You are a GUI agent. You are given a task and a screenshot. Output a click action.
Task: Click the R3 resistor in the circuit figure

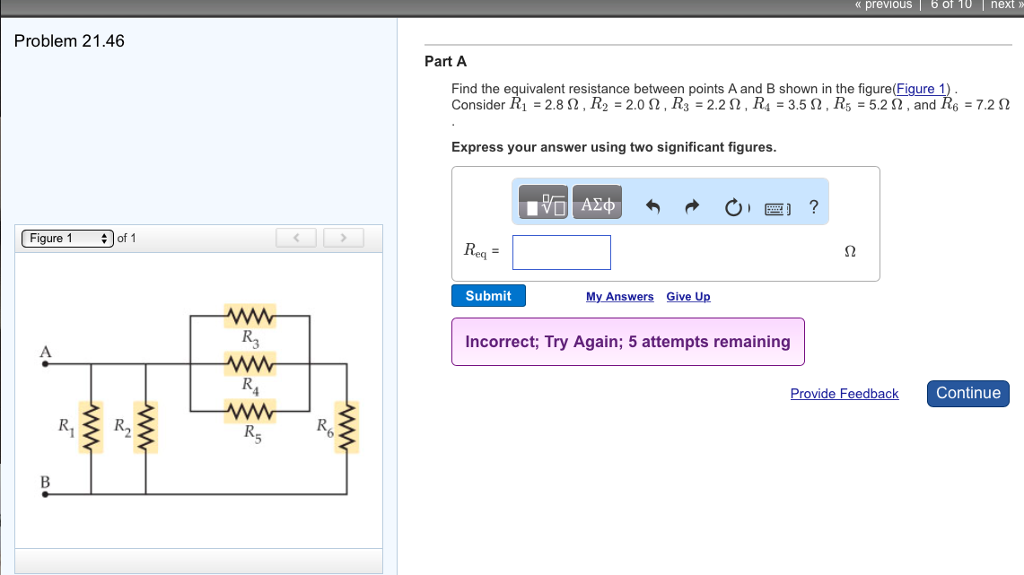pos(249,316)
